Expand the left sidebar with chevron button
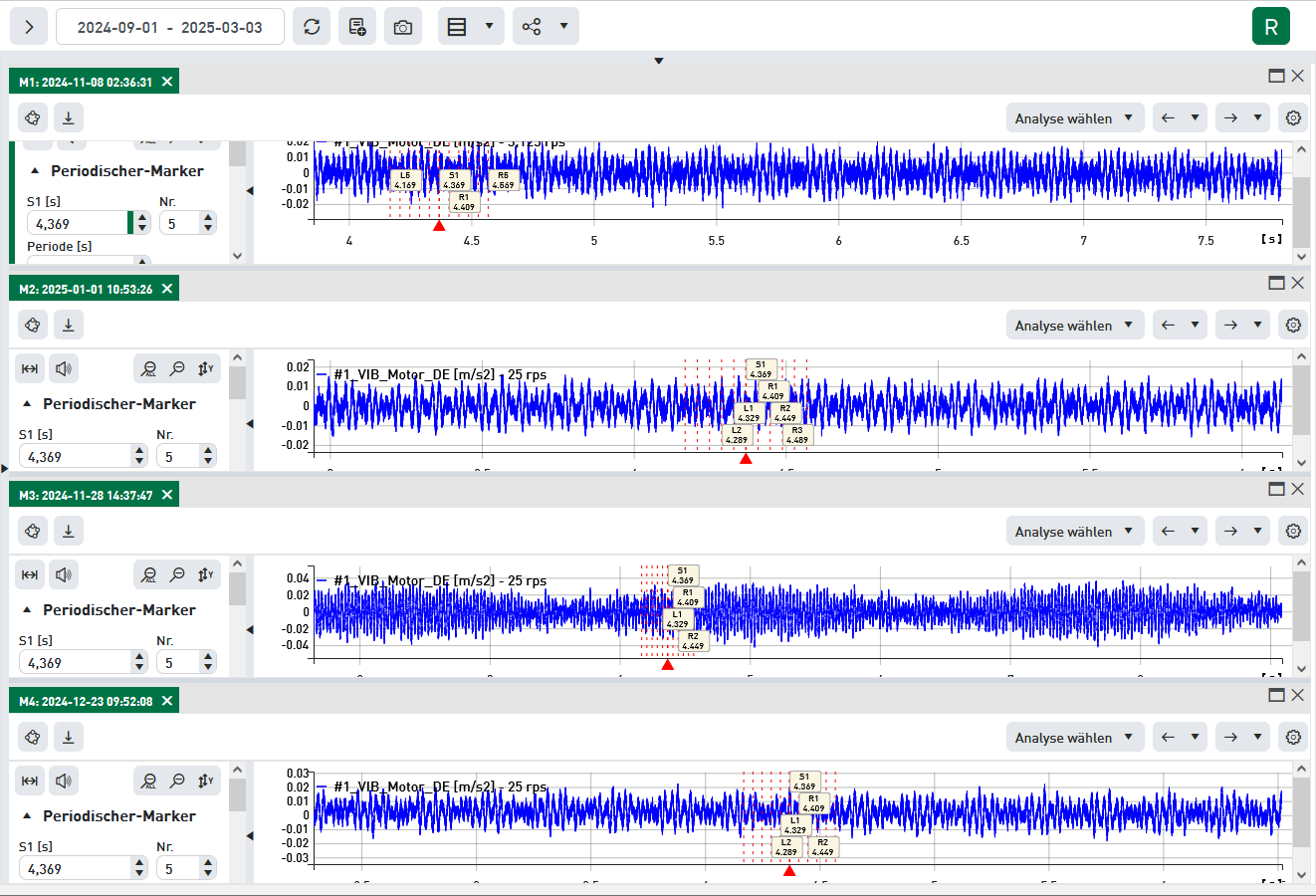Screen dimensions: 1316x896 pyautogui.click(x=29, y=27)
